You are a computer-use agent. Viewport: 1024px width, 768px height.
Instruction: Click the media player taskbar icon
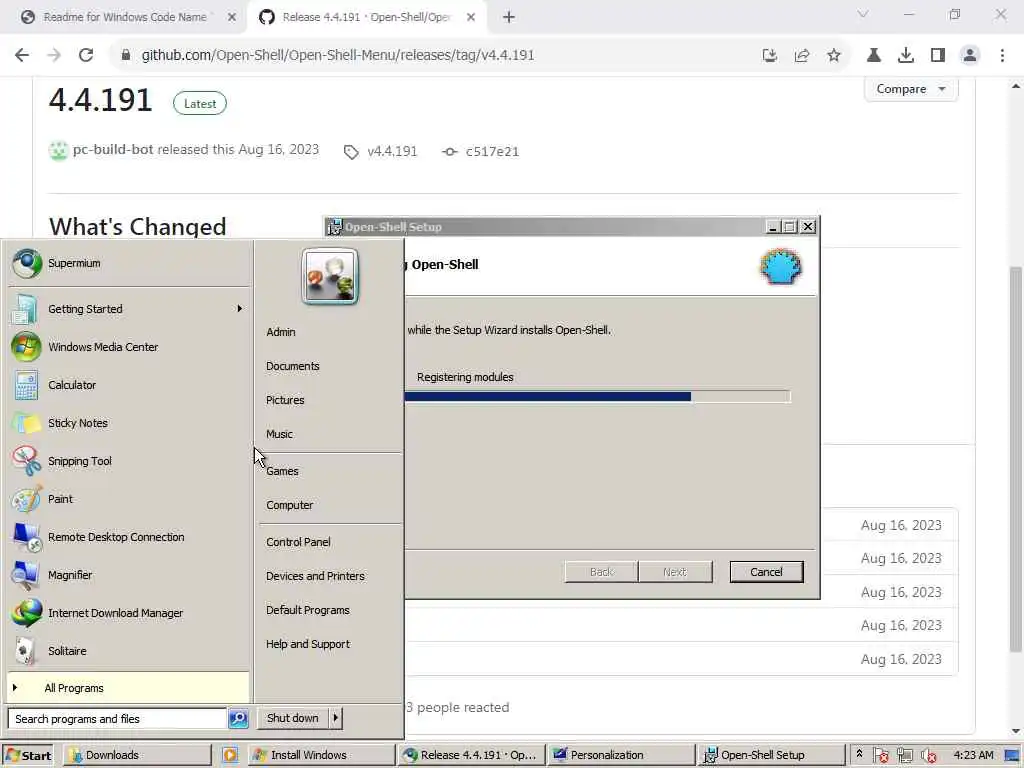pos(229,755)
